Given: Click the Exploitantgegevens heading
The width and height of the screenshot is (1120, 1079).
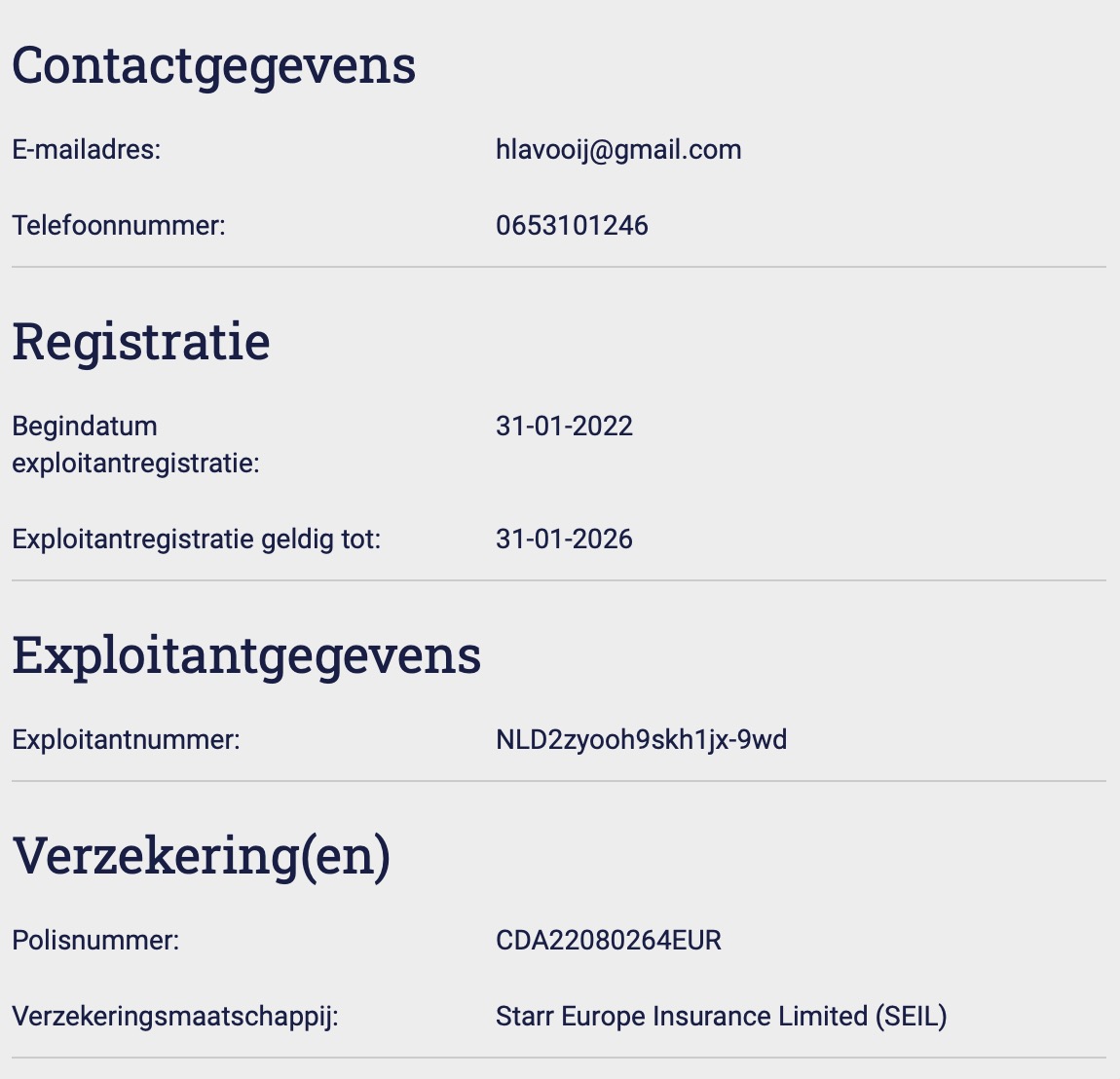Looking at the screenshot, I should [246, 655].
